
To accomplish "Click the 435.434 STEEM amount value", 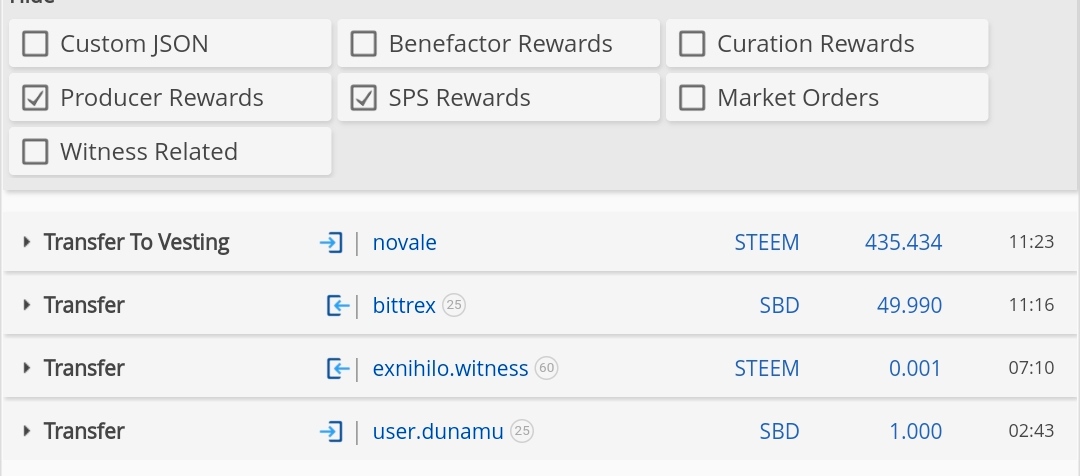I will [x=903, y=242].
